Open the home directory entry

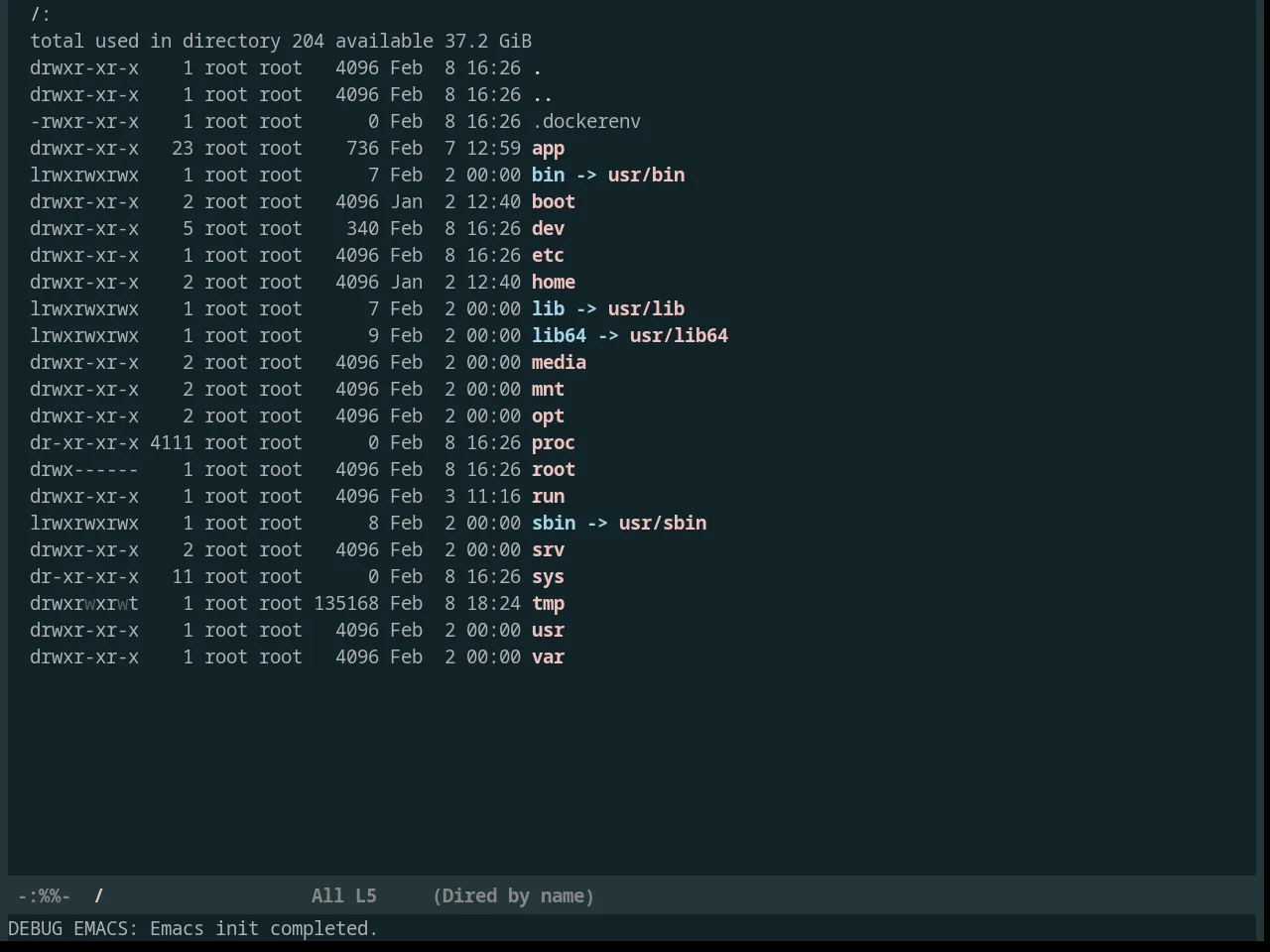554,283
